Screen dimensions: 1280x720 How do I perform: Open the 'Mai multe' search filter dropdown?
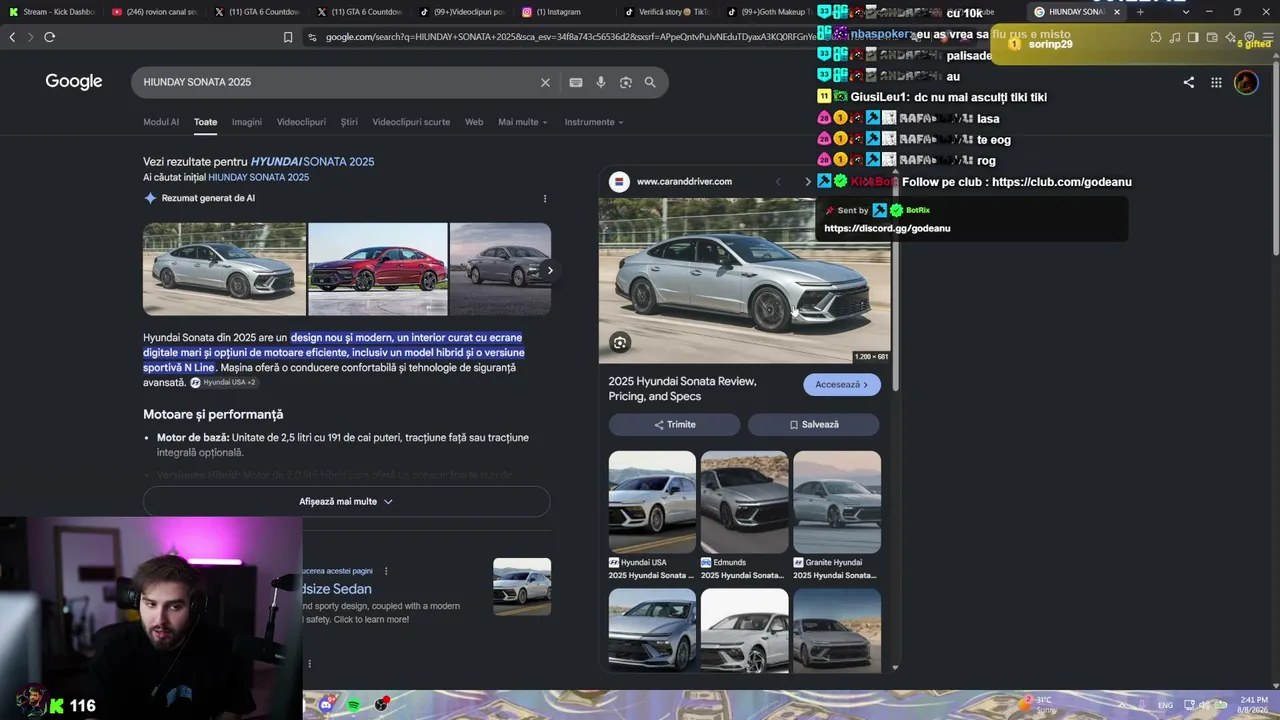[523, 122]
